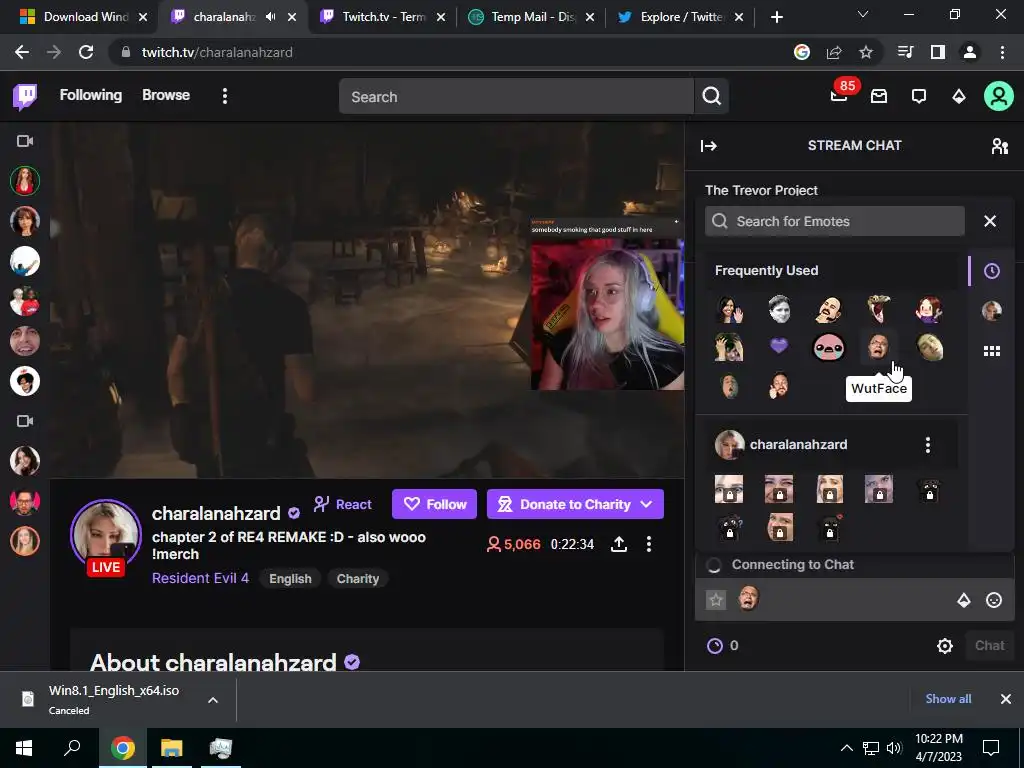Screen dimensions: 1024x768
Task: Open the first followed channel avatar in sidebar
Action: click(25, 181)
